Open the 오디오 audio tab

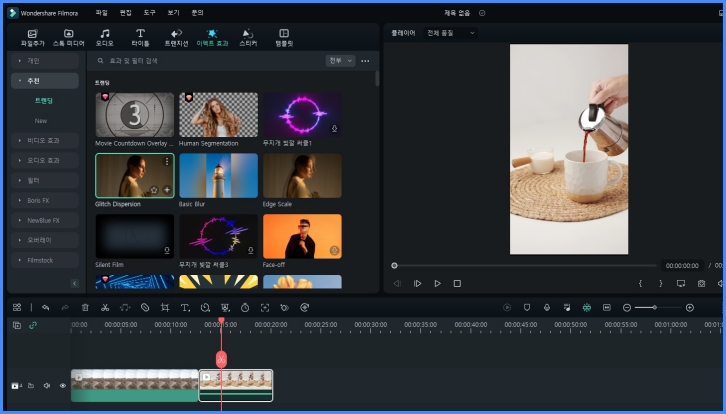pyautogui.click(x=105, y=38)
